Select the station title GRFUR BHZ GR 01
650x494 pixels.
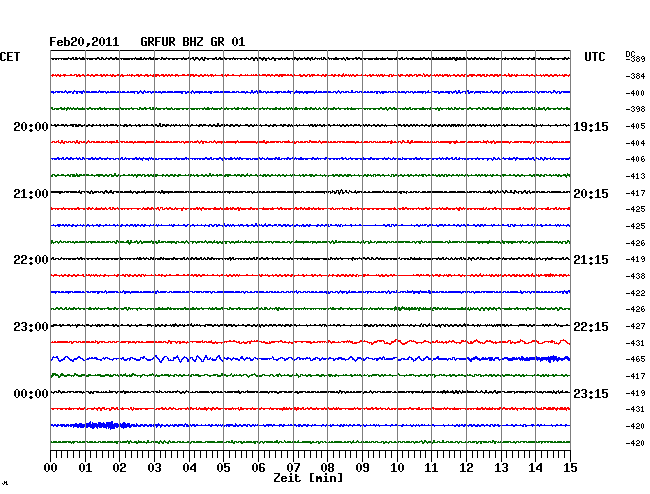point(193,42)
